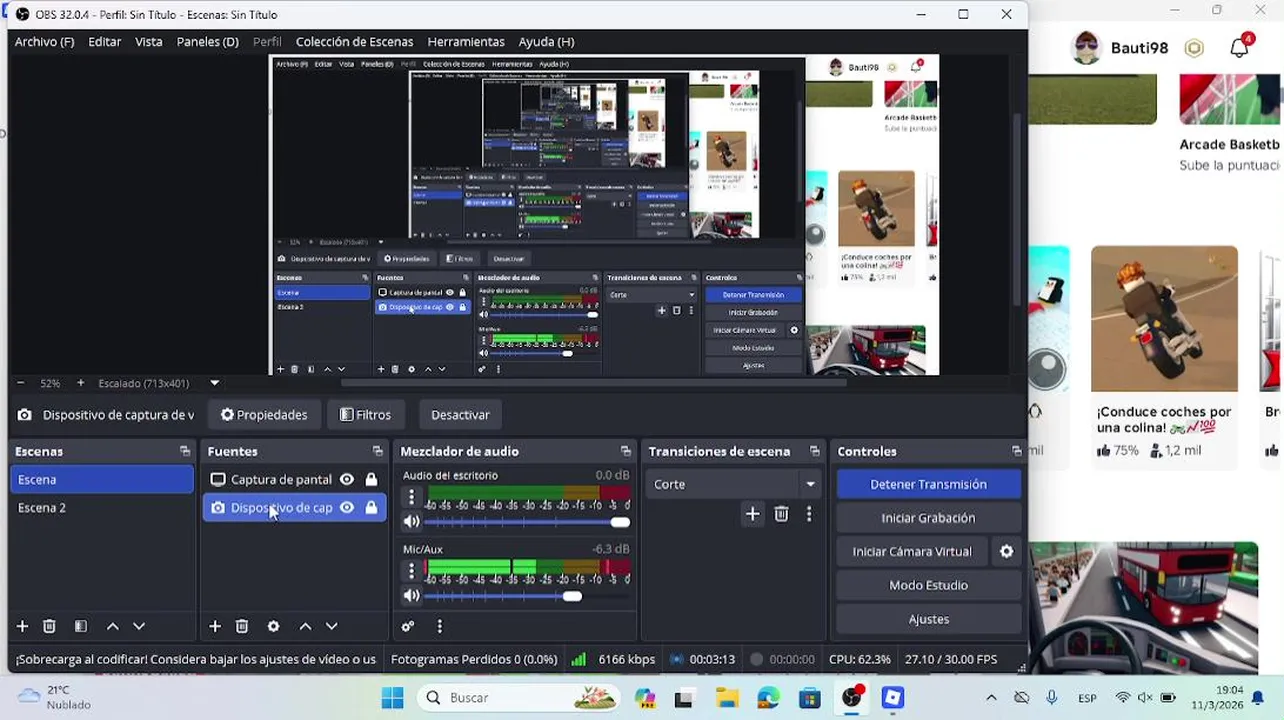Pop out the Escenas panel
This screenshot has height=720, width=1284.
[184, 451]
